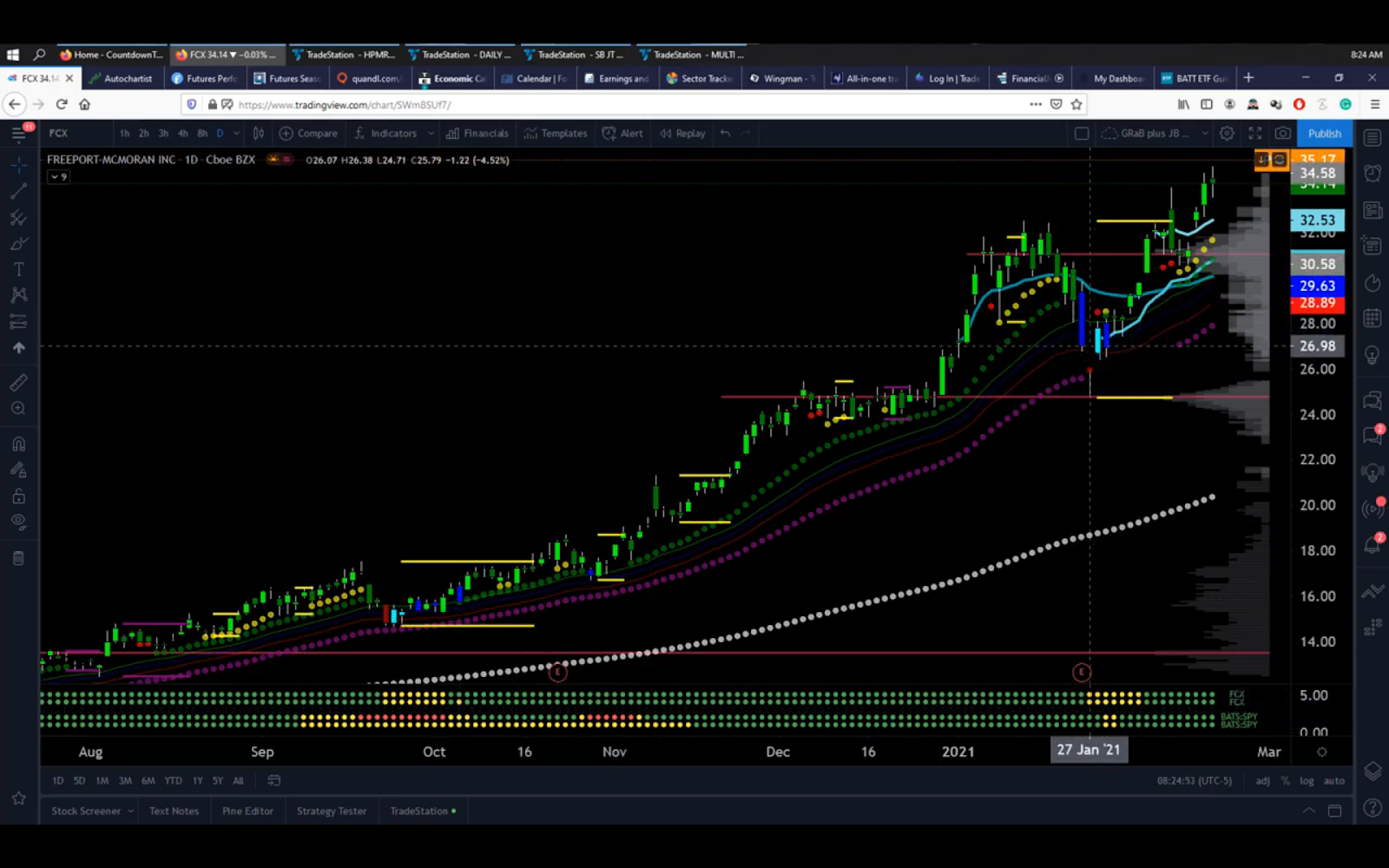
Task: Select the ruler measure tool
Action: pyautogui.click(x=18, y=382)
